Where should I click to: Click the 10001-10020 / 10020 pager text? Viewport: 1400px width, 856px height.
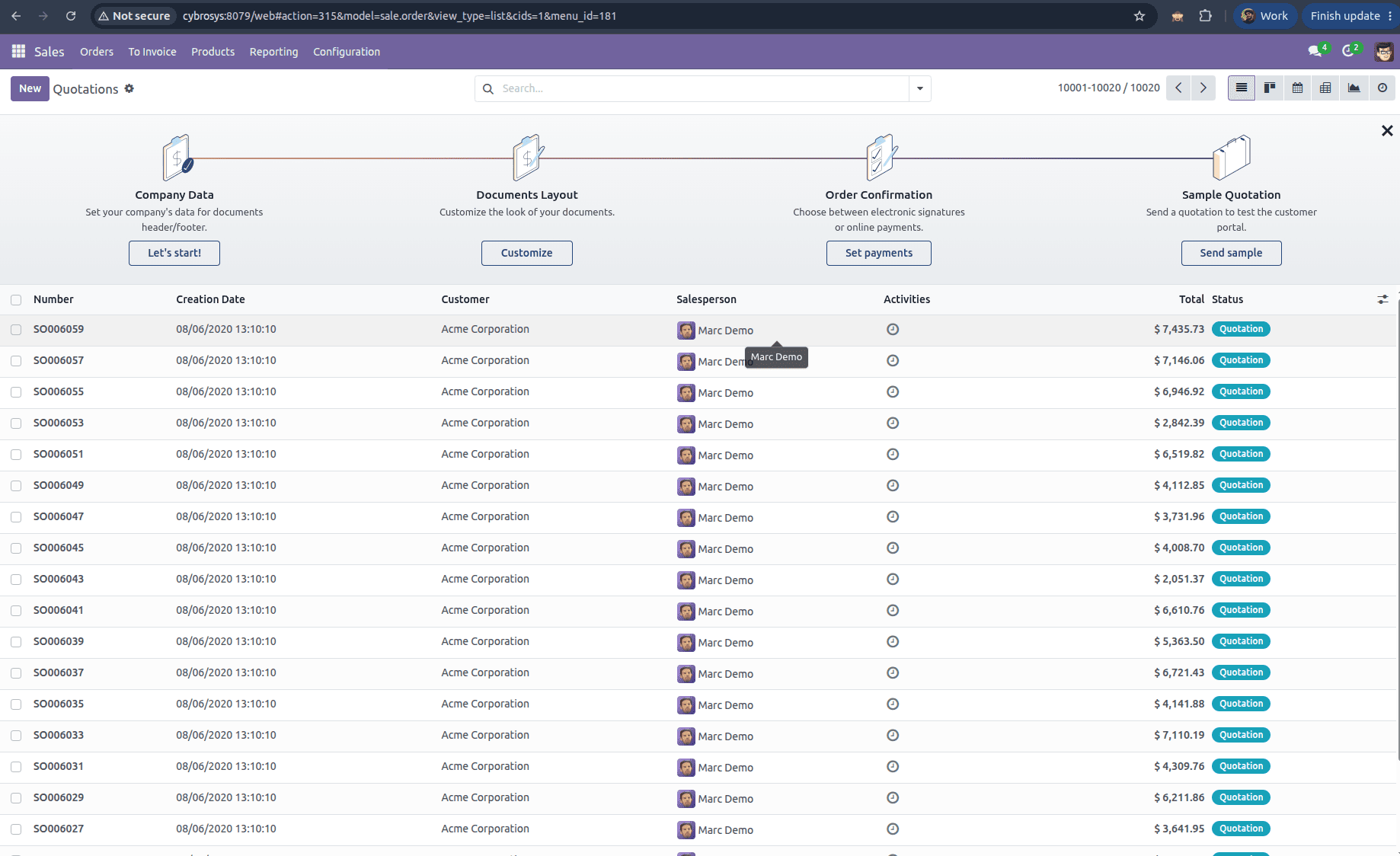[1108, 88]
